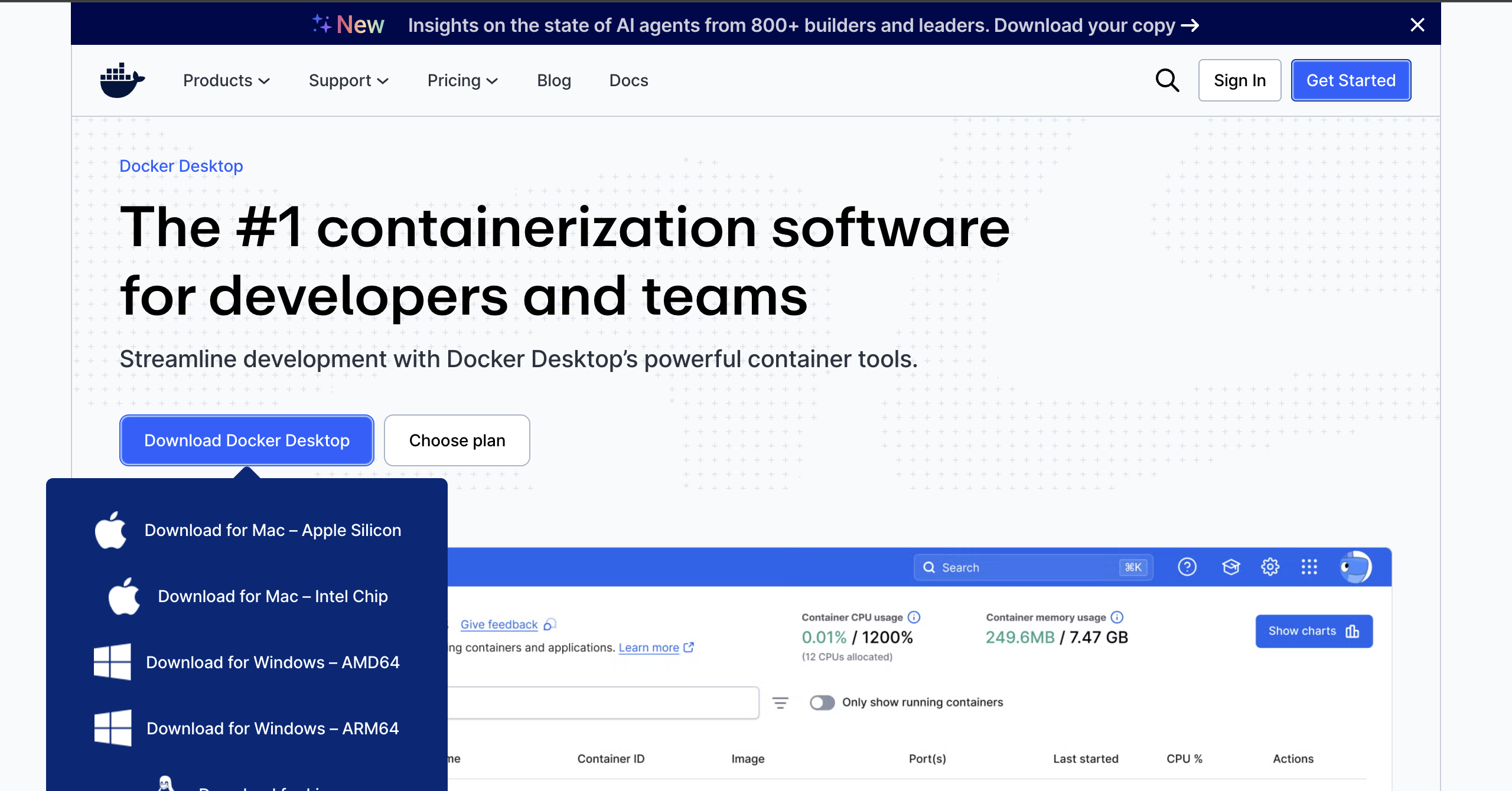
Task: Click the Container ID column header
Action: (x=611, y=759)
